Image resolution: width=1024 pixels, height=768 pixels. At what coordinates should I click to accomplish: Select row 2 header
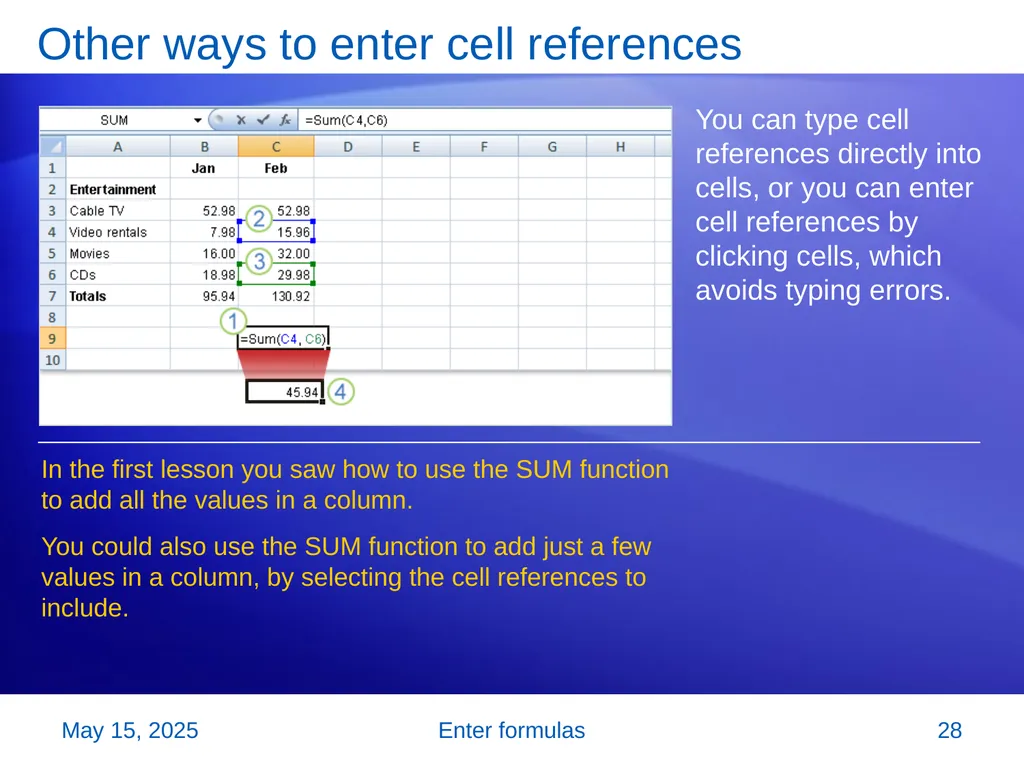(x=53, y=189)
